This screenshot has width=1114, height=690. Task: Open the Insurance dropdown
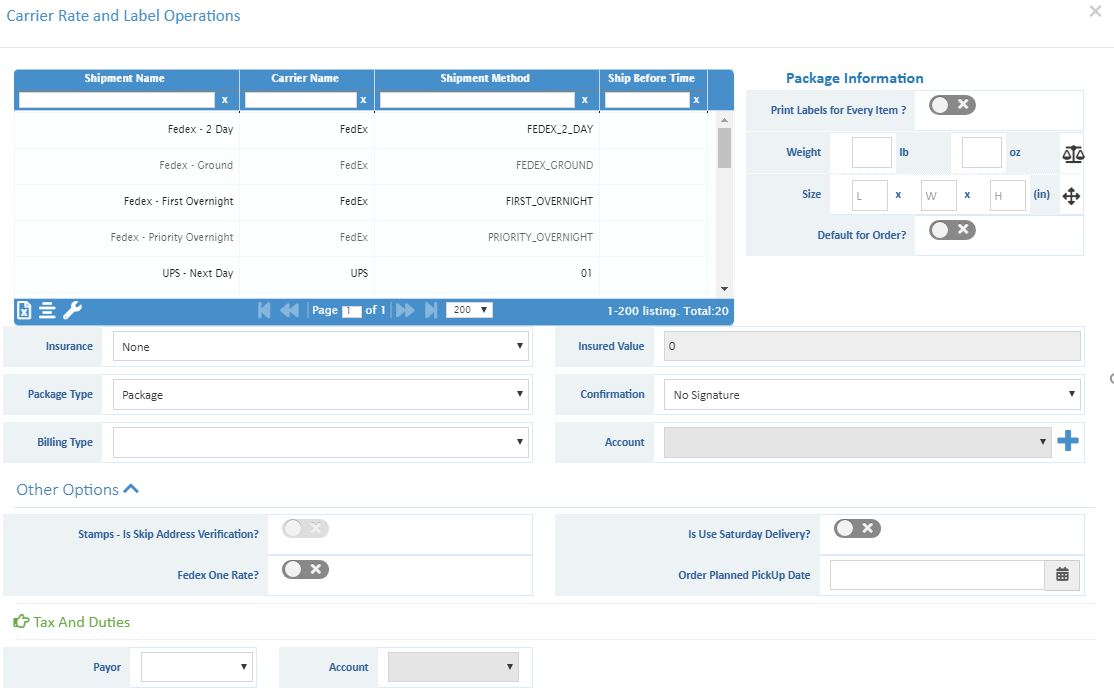320,347
